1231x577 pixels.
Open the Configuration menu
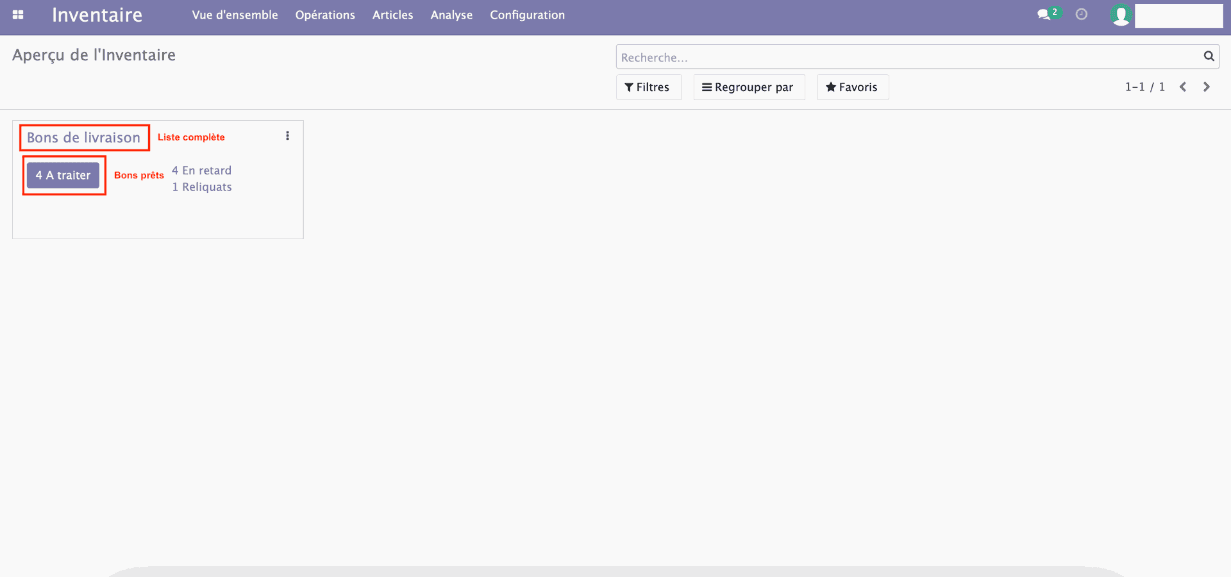[x=527, y=15]
